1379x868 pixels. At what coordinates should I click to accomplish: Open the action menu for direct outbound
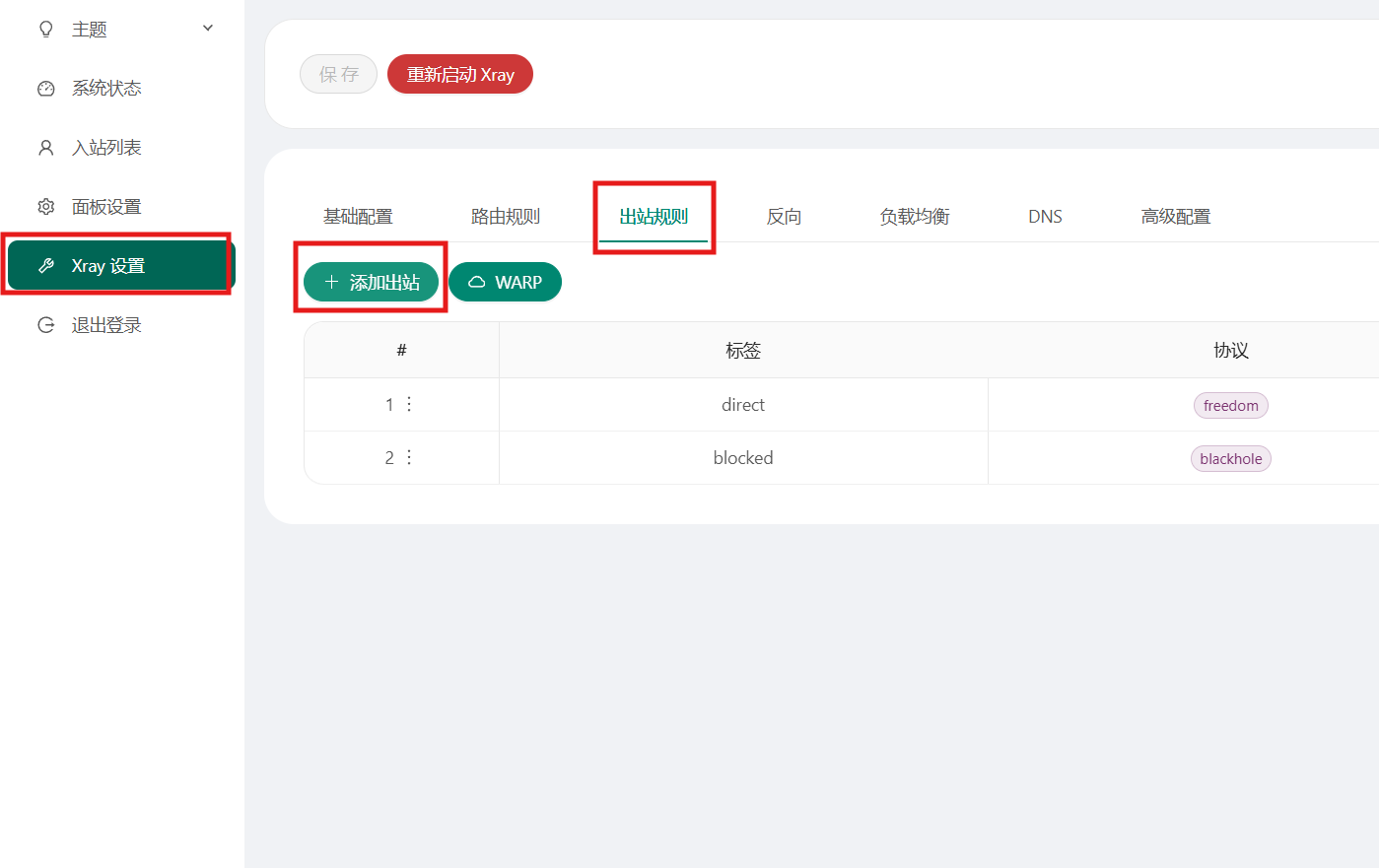tap(408, 404)
